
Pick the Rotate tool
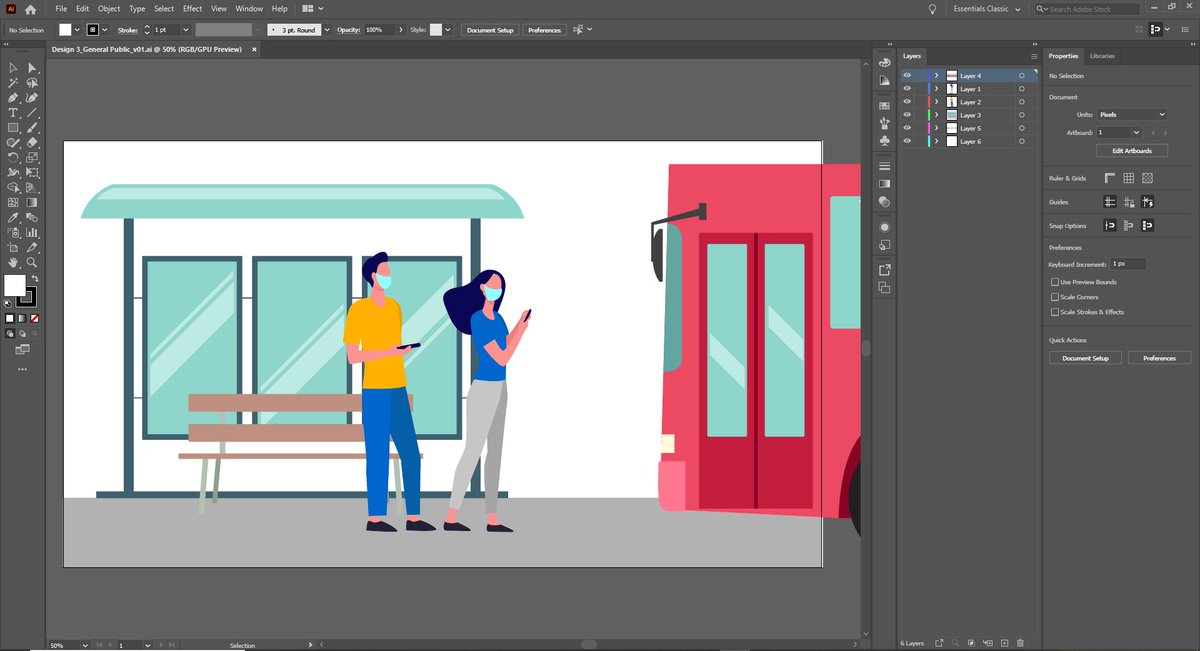coord(13,158)
